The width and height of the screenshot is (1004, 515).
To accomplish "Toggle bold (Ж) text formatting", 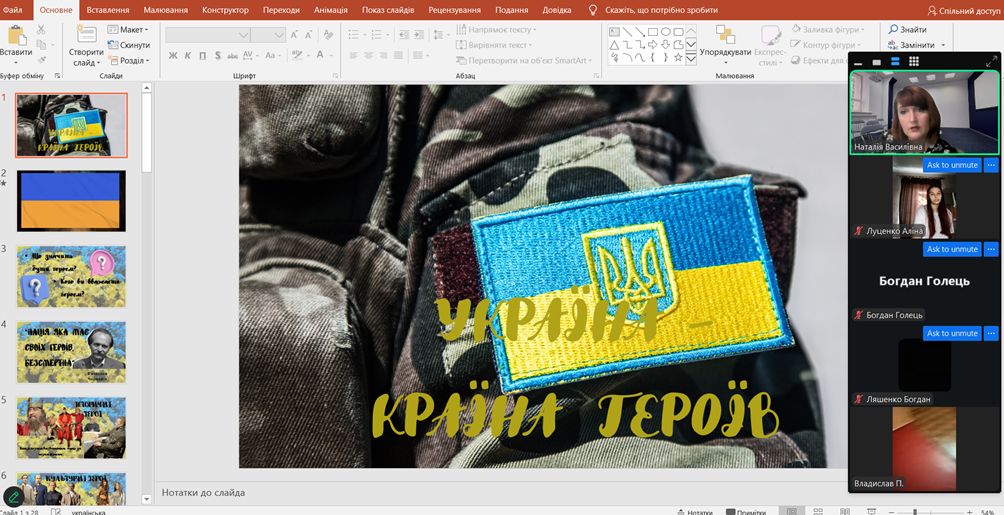I will pyautogui.click(x=173, y=55).
